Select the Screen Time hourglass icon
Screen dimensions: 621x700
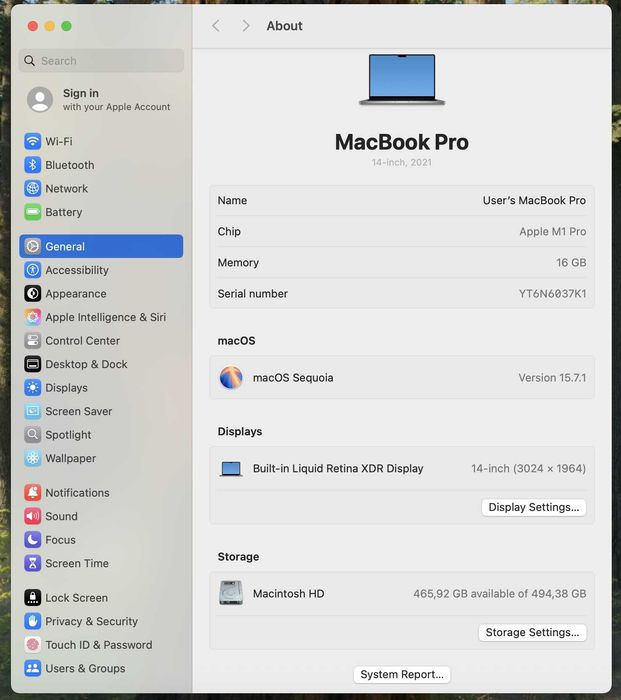[x=33, y=563]
